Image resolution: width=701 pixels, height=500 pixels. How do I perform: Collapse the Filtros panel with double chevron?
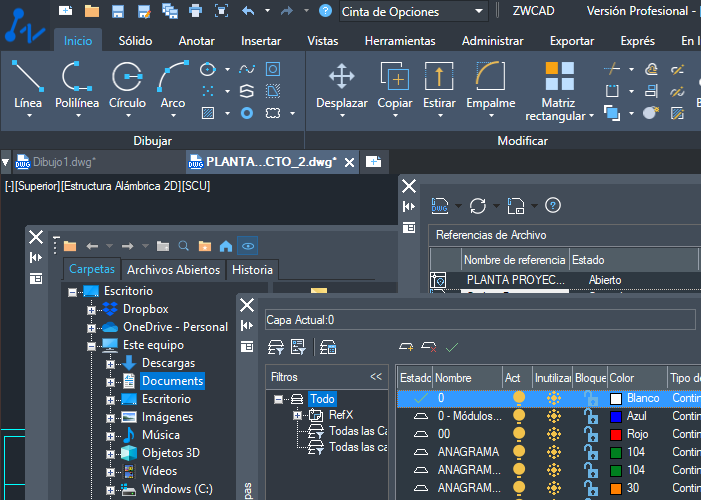coord(376,377)
